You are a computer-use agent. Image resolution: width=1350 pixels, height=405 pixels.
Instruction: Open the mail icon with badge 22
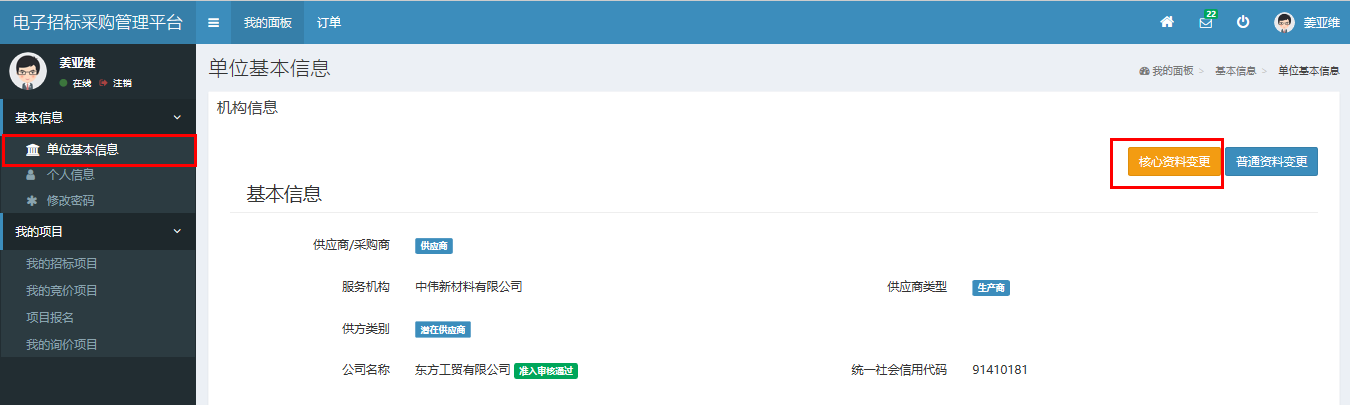[1206, 21]
